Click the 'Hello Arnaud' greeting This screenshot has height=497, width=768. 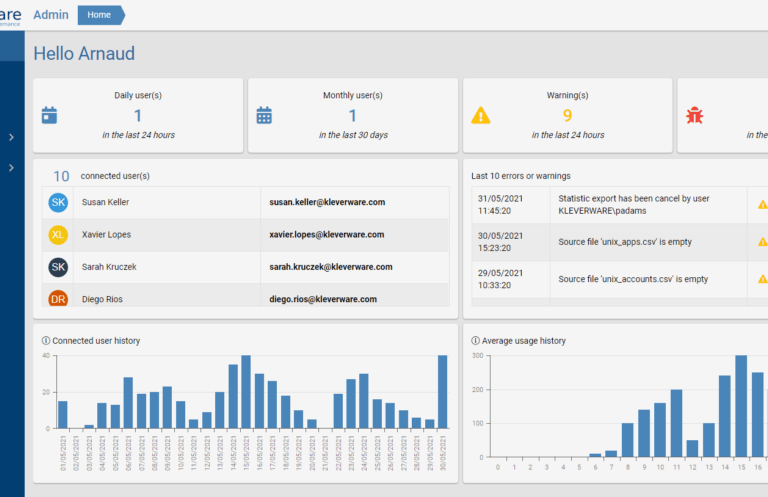click(x=84, y=53)
